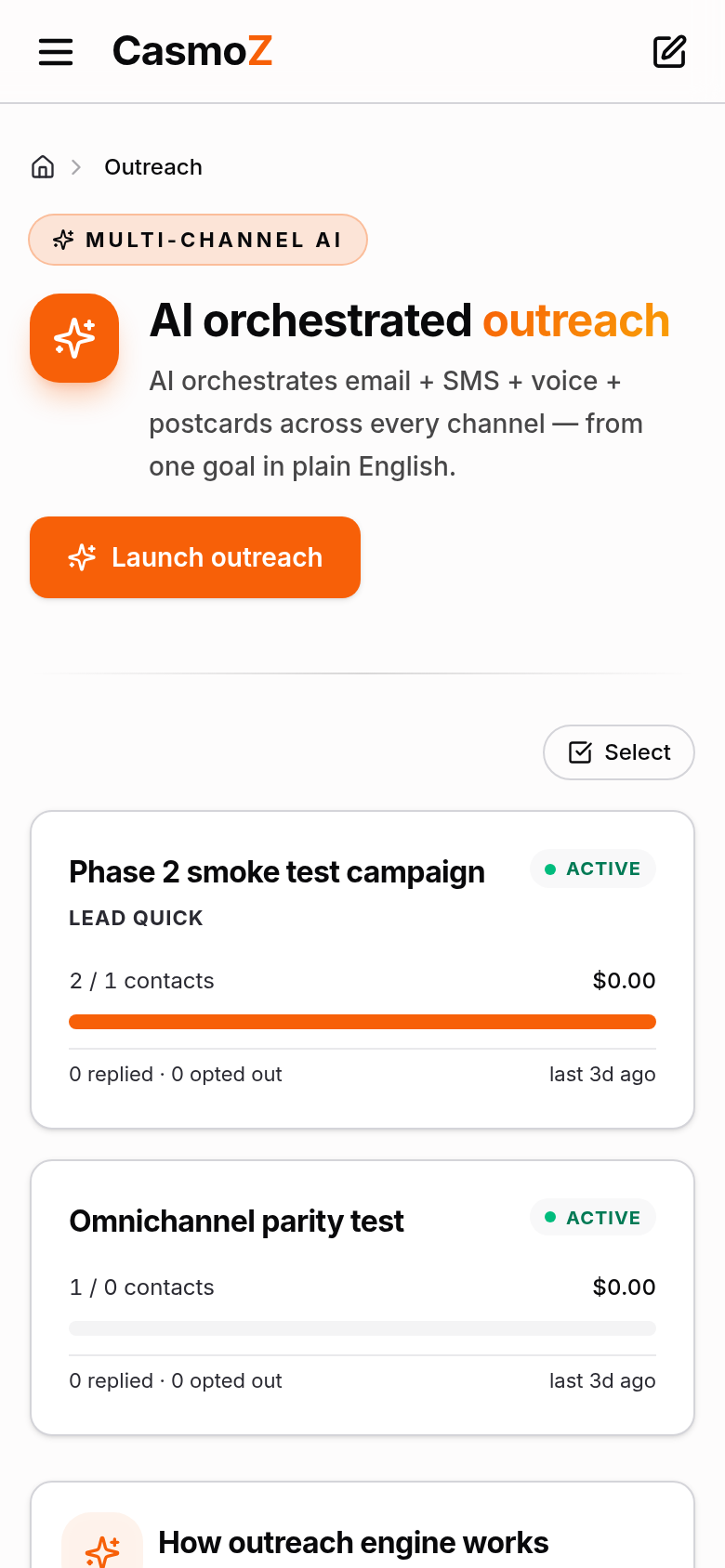Select the Outreach breadcrumb item
This screenshot has width=725, height=1568.
click(x=153, y=167)
